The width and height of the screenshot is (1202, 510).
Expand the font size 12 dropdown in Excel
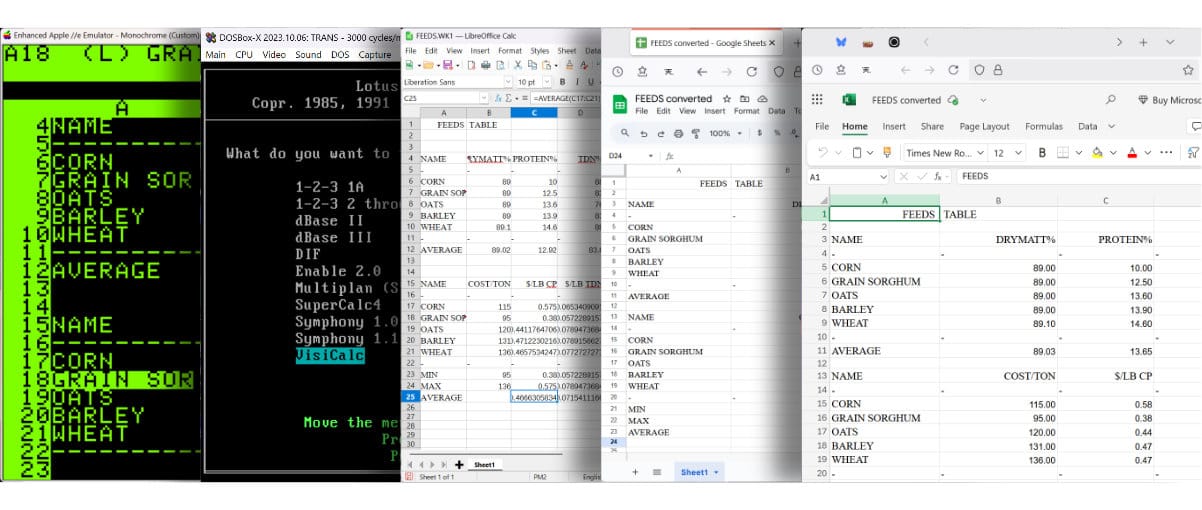(1017, 153)
